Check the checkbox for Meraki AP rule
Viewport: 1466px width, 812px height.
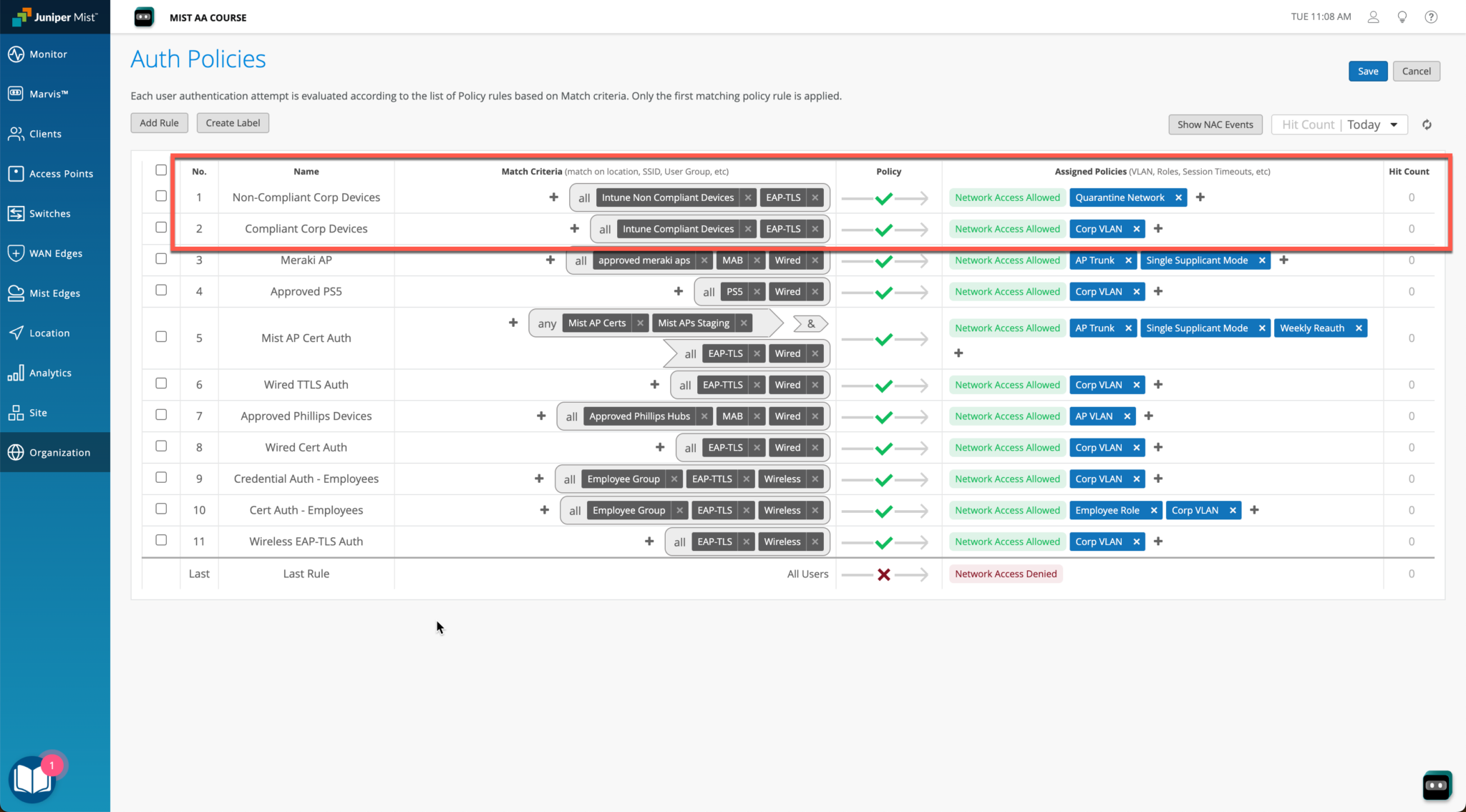tap(161, 258)
